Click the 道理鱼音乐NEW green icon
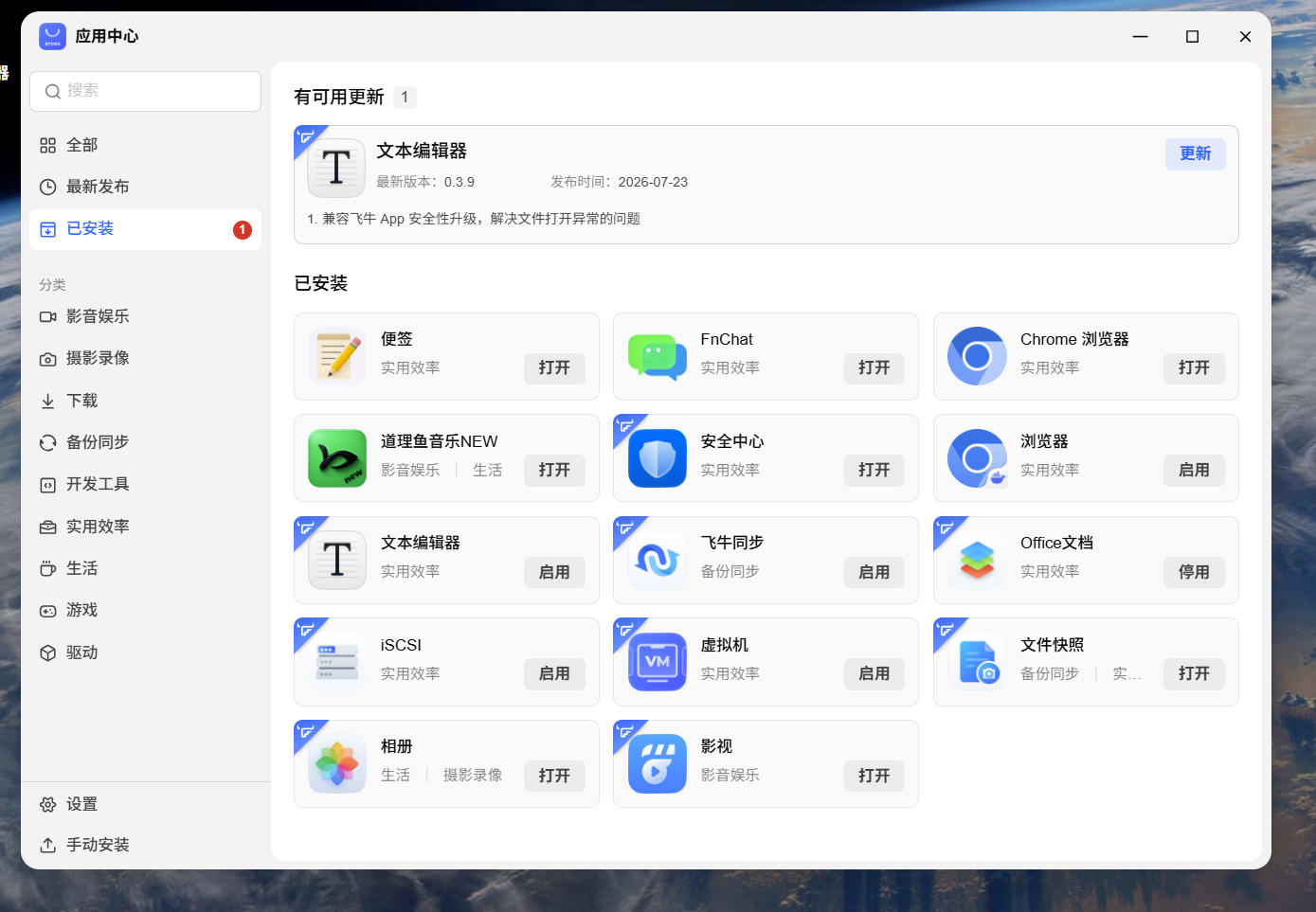1316x912 pixels. click(x=337, y=458)
